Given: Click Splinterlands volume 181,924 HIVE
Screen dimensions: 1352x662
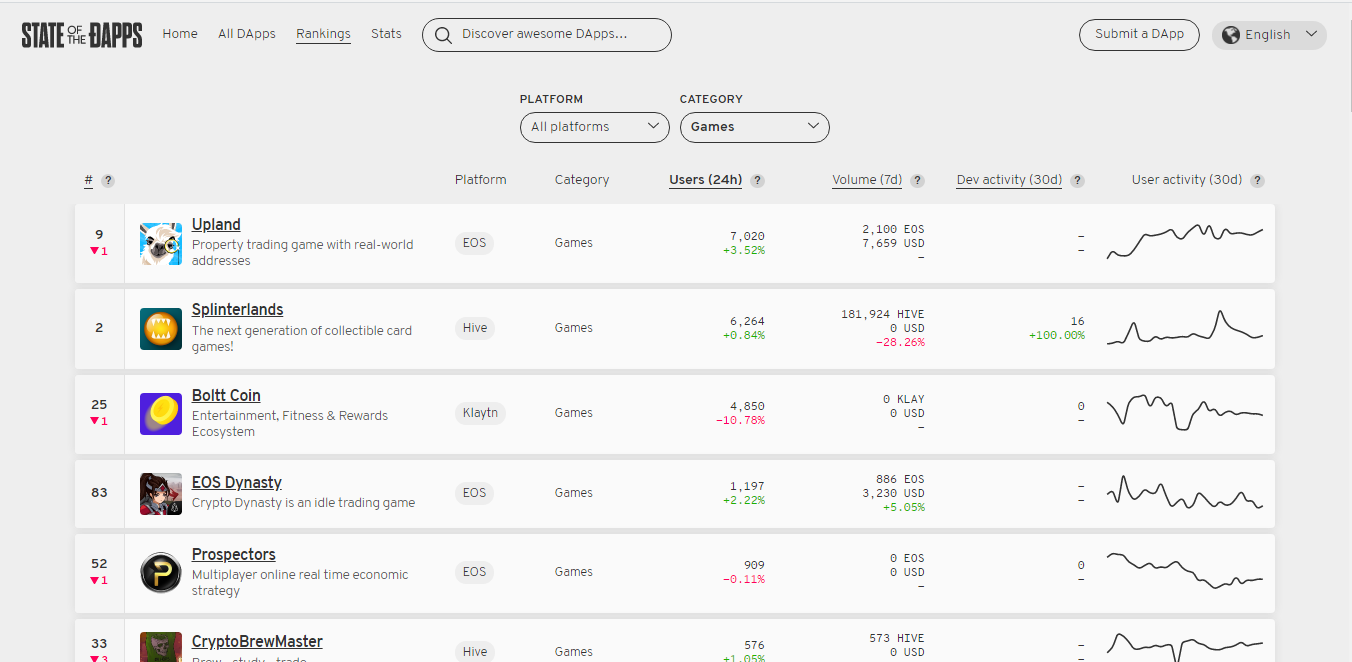Looking at the screenshot, I should (883, 314).
